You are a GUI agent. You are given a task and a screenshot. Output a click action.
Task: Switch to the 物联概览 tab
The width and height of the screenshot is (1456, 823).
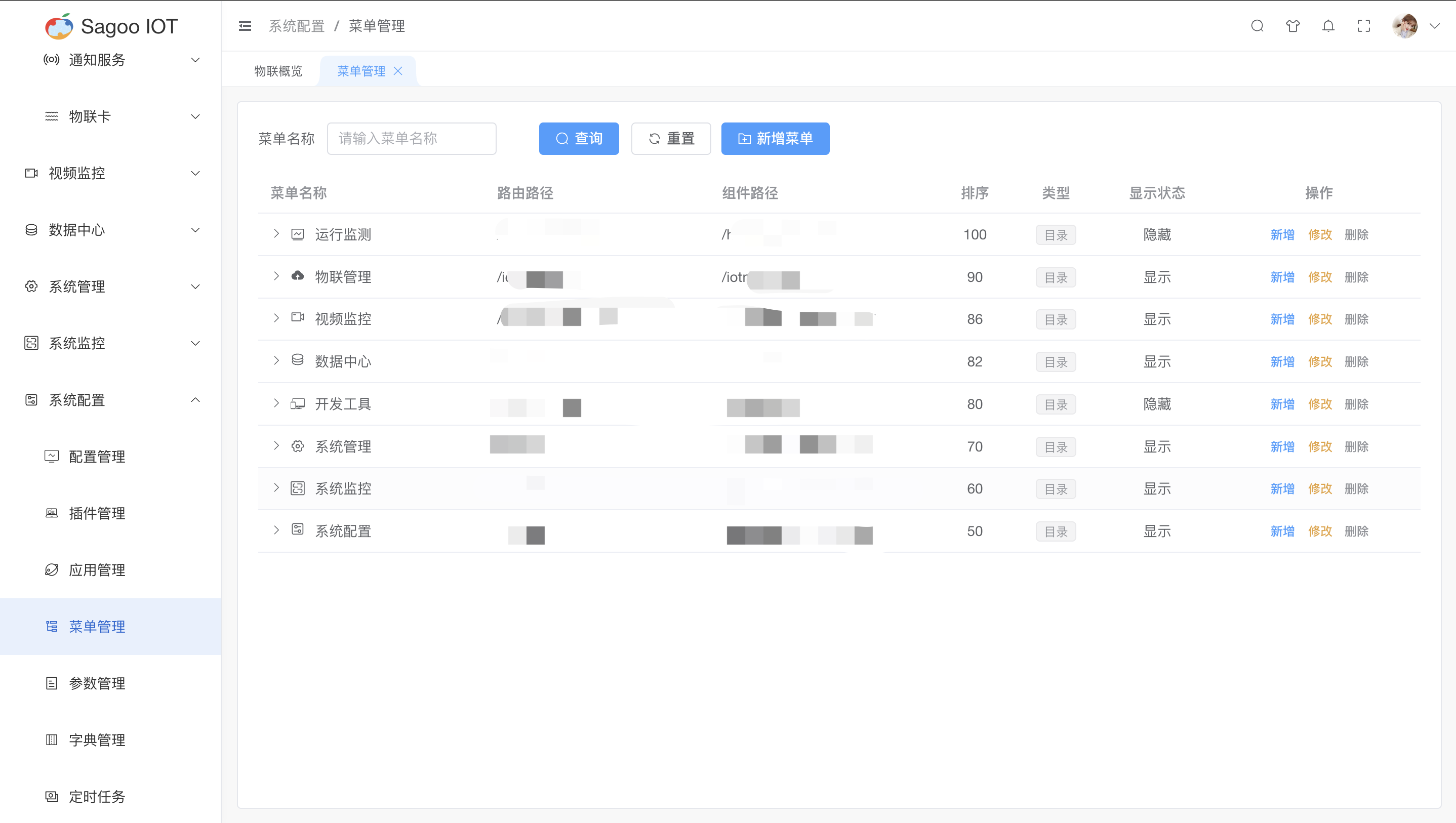click(x=278, y=71)
